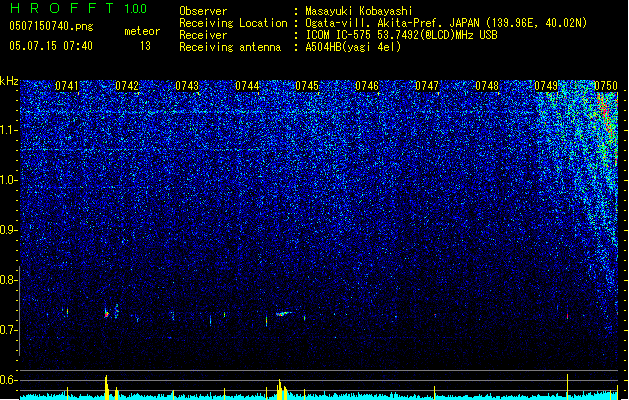Click the tall yellow power spike near 0749
The height and width of the screenshot is (400, 629).
point(567,386)
